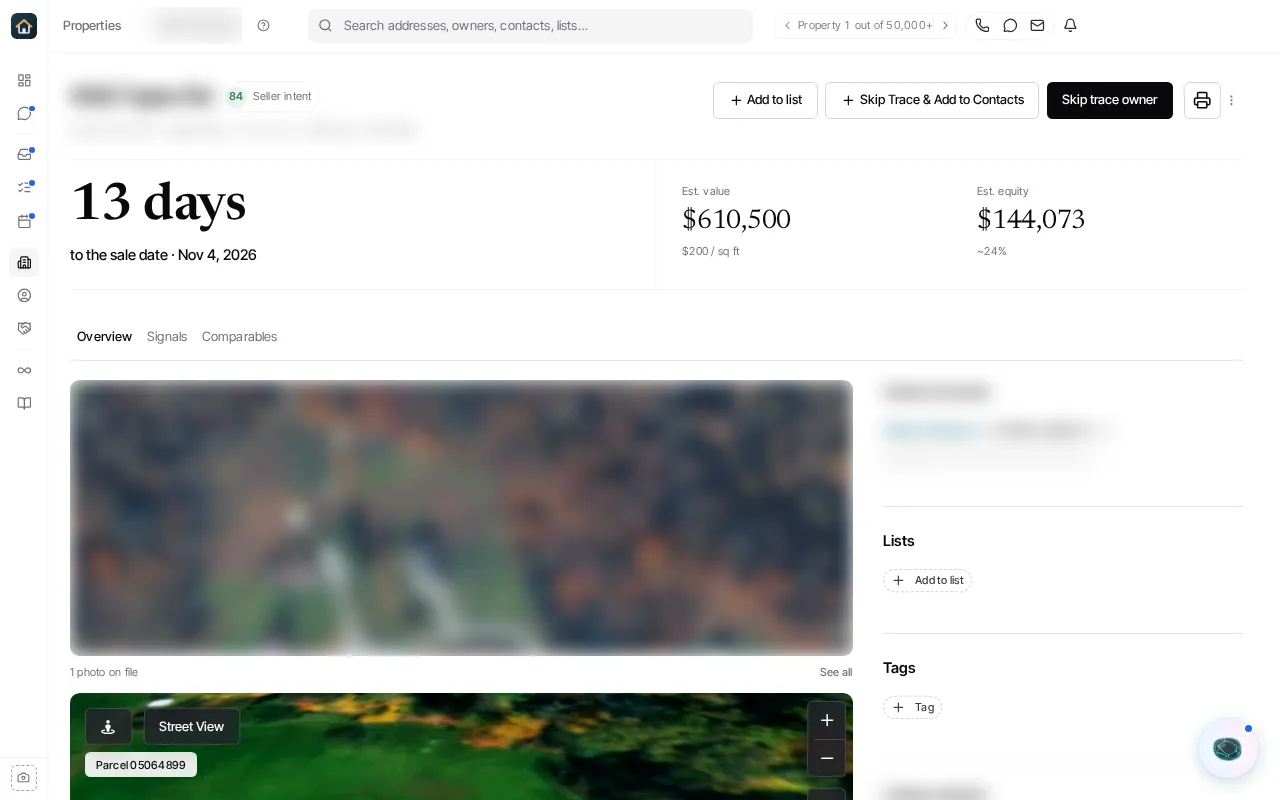The image size is (1280, 800).
Task: Open the infinity automation sidebar icon
Action: click(24, 370)
